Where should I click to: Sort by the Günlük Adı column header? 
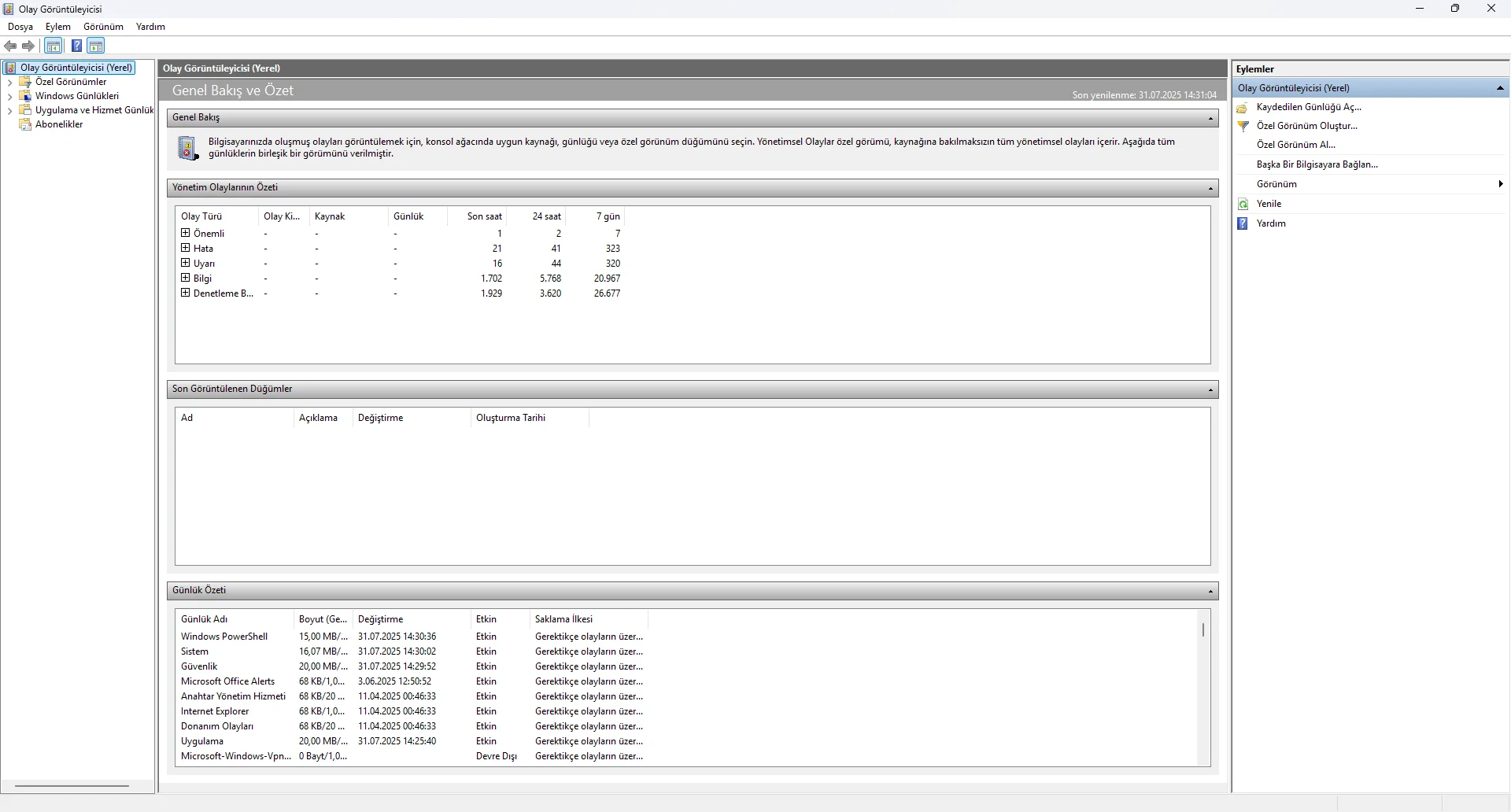235,619
